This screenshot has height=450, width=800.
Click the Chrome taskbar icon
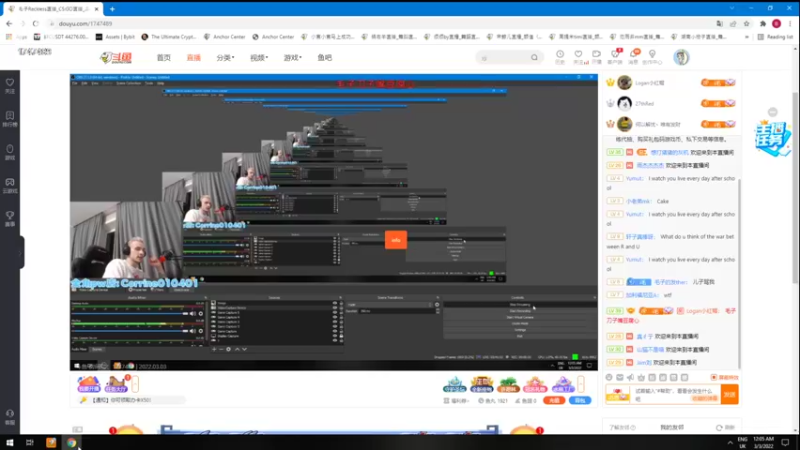[71, 442]
